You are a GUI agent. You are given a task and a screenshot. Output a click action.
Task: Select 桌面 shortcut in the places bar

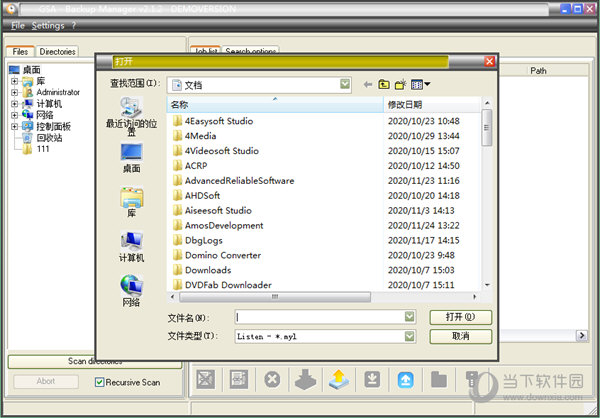click(x=131, y=158)
